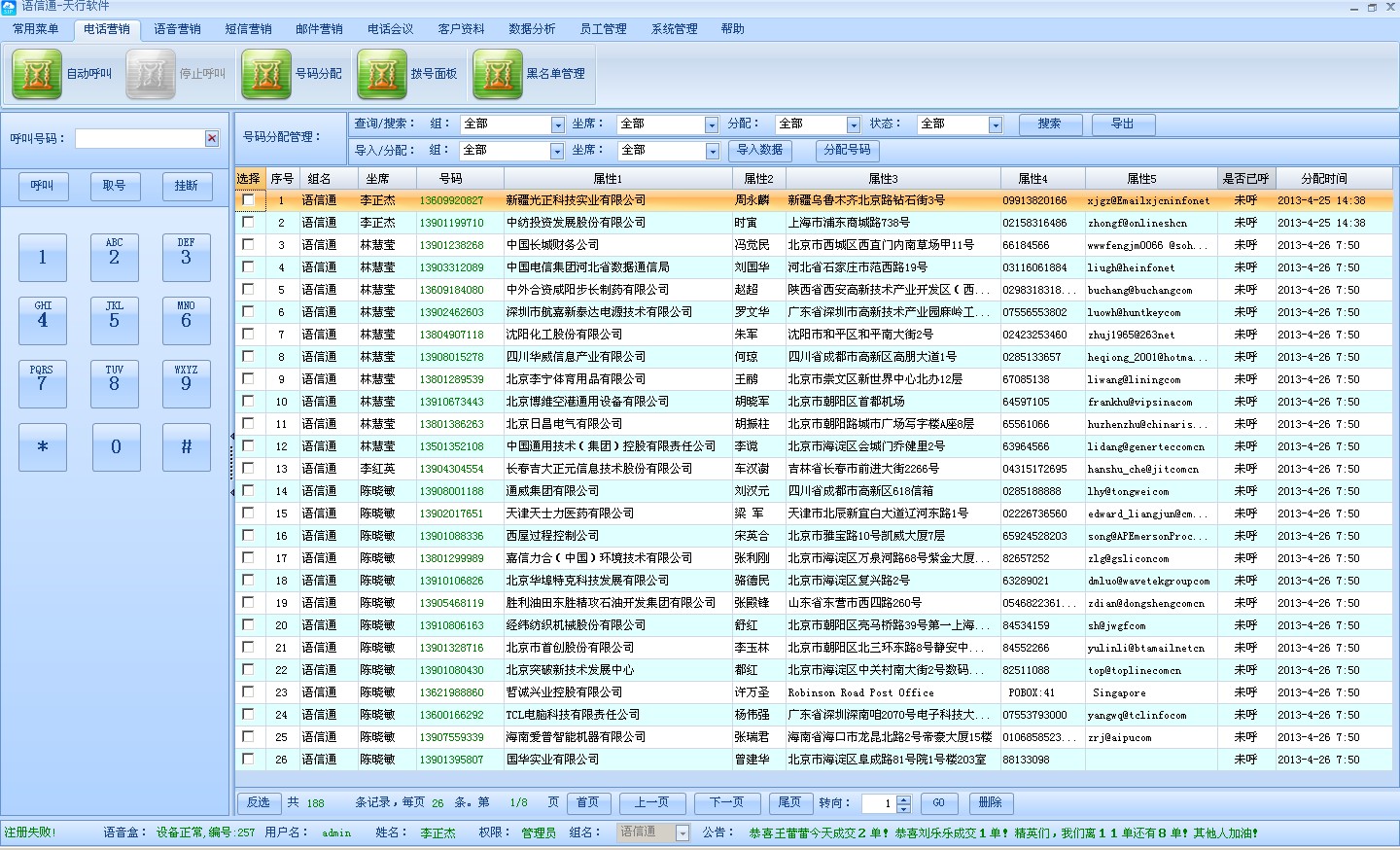Click into the 呼叫号码 input field
Viewport: 1400px width, 850px height.
[x=139, y=139]
